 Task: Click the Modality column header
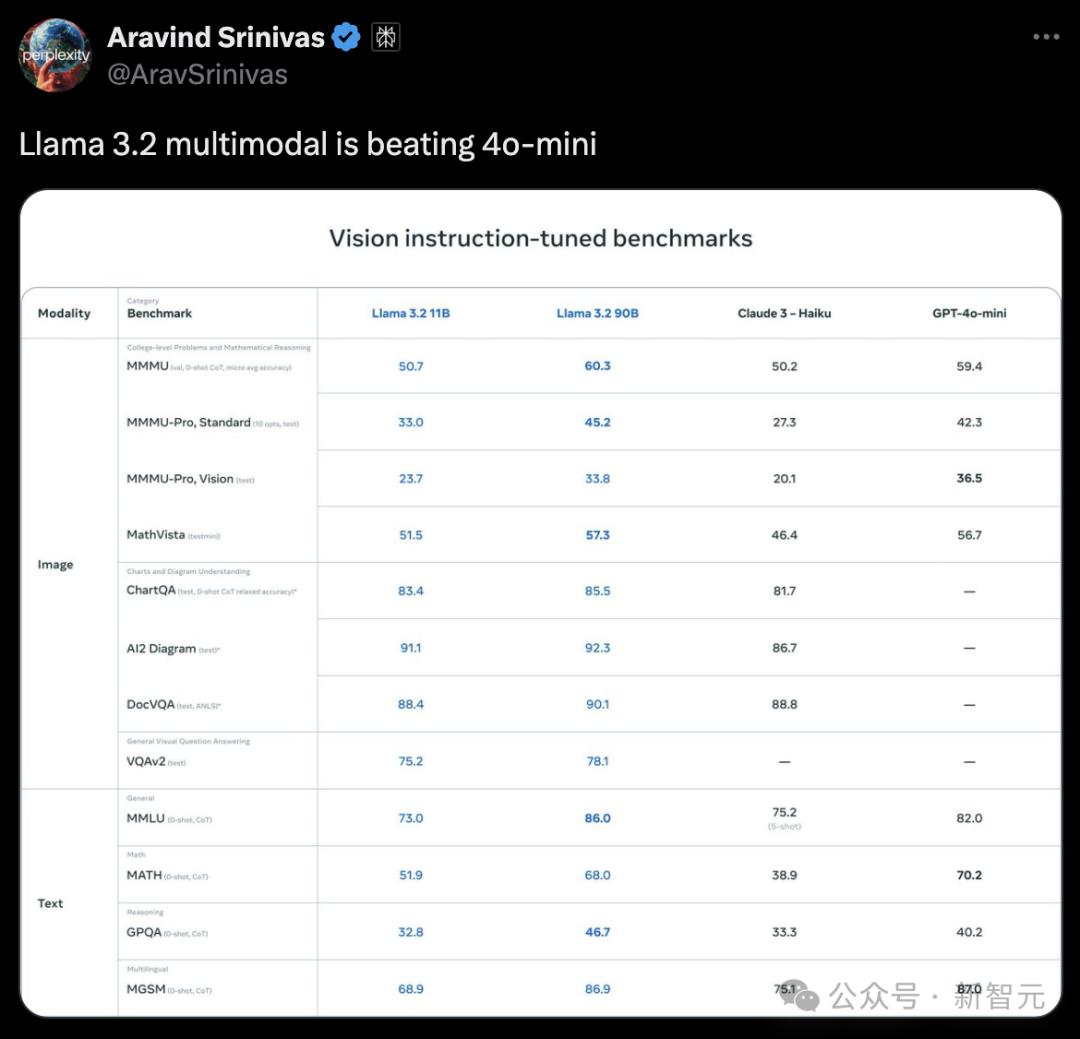(x=64, y=313)
